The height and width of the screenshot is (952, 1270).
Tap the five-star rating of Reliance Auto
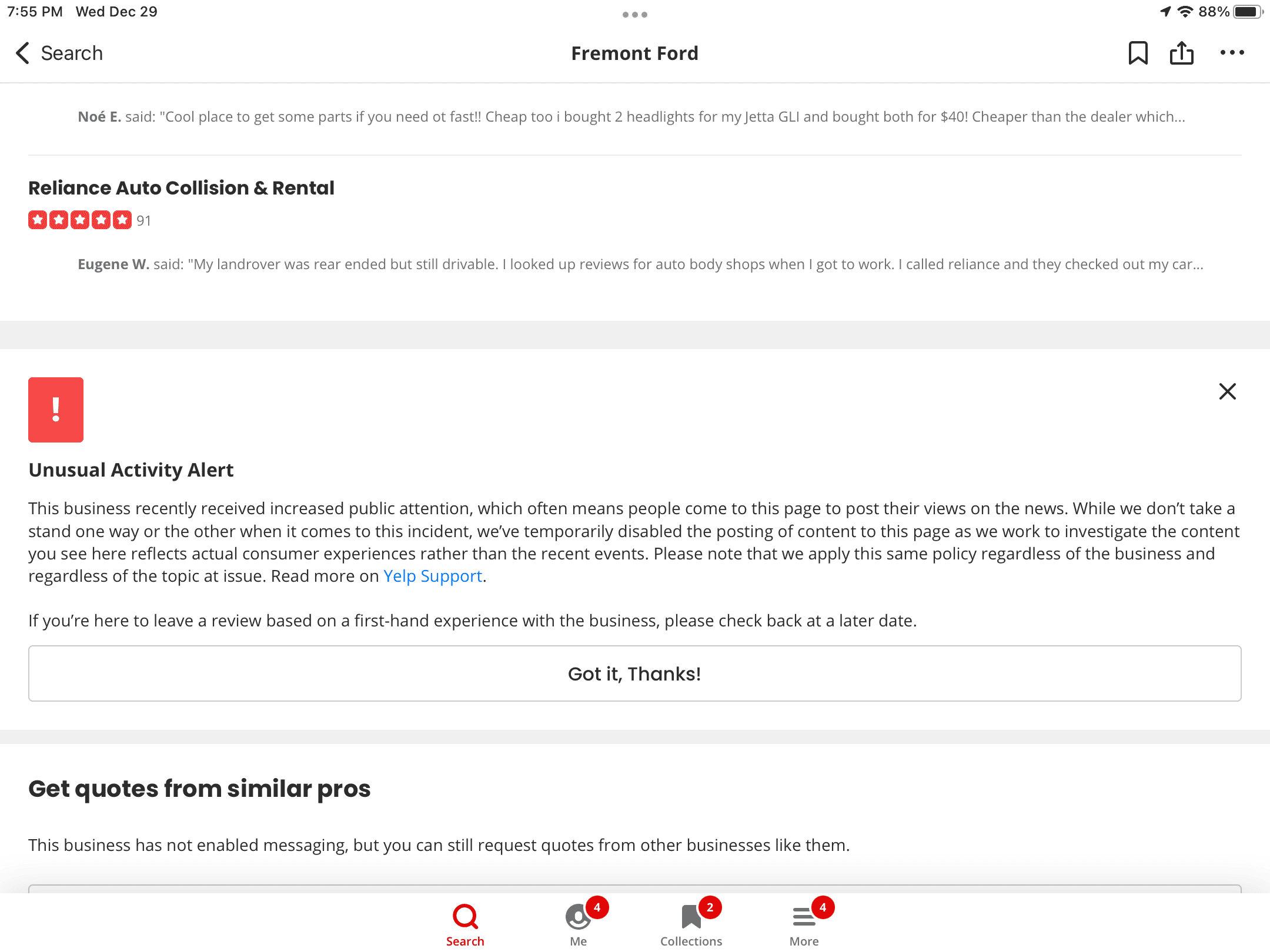(x=80, y=220)
